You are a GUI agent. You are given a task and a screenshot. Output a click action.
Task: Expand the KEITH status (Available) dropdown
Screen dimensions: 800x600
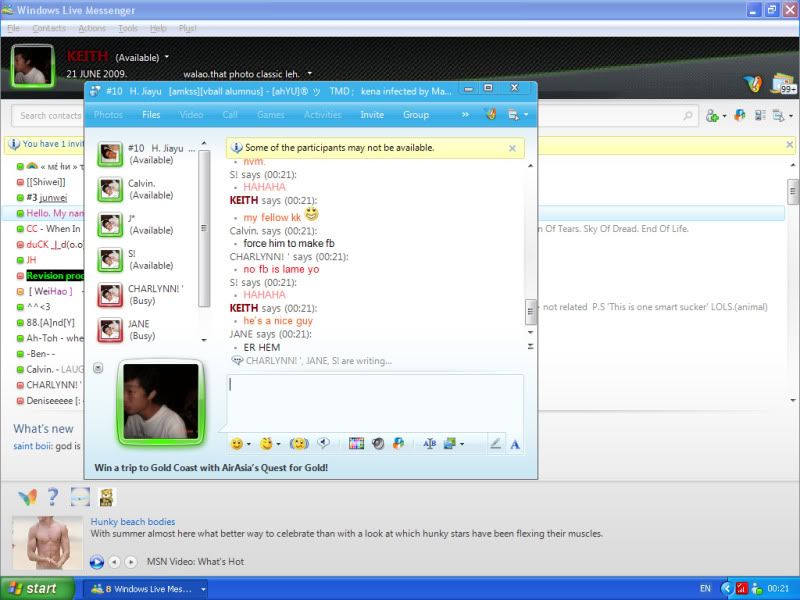tap(167, 57)
